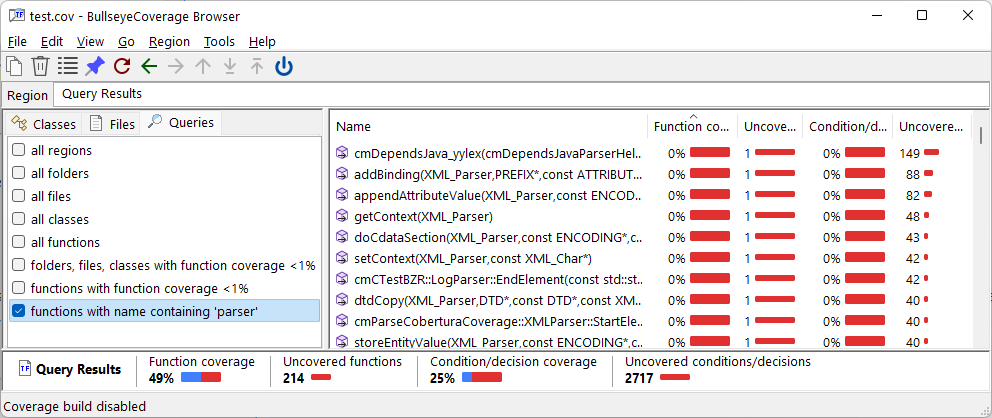Click the cmDependsJava_yylex function icon
Image resolution: width=992 pixels, height=418 pixels.
coord(342,153)
